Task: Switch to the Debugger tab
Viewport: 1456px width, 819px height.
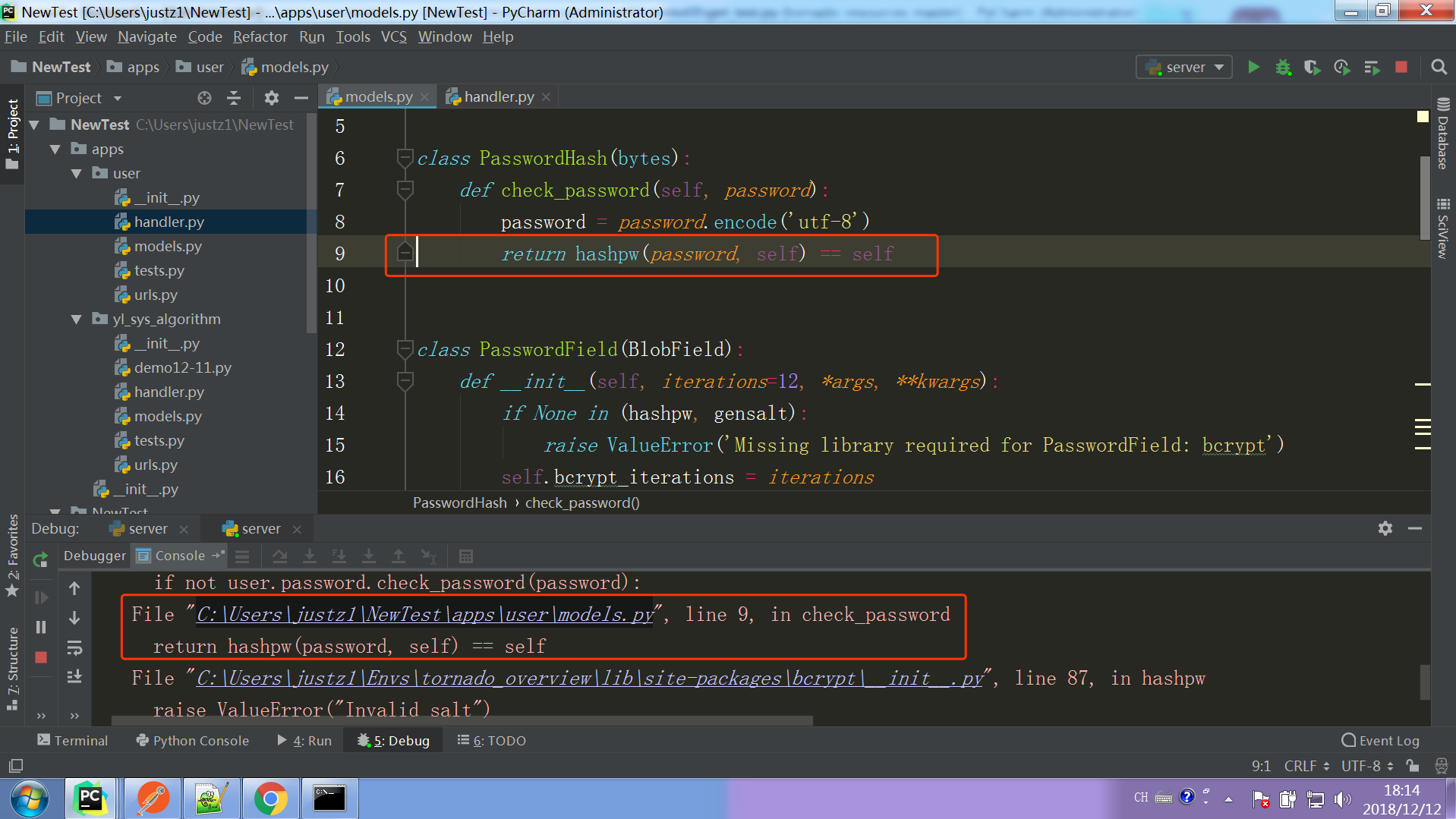Action: pos(94,556)
